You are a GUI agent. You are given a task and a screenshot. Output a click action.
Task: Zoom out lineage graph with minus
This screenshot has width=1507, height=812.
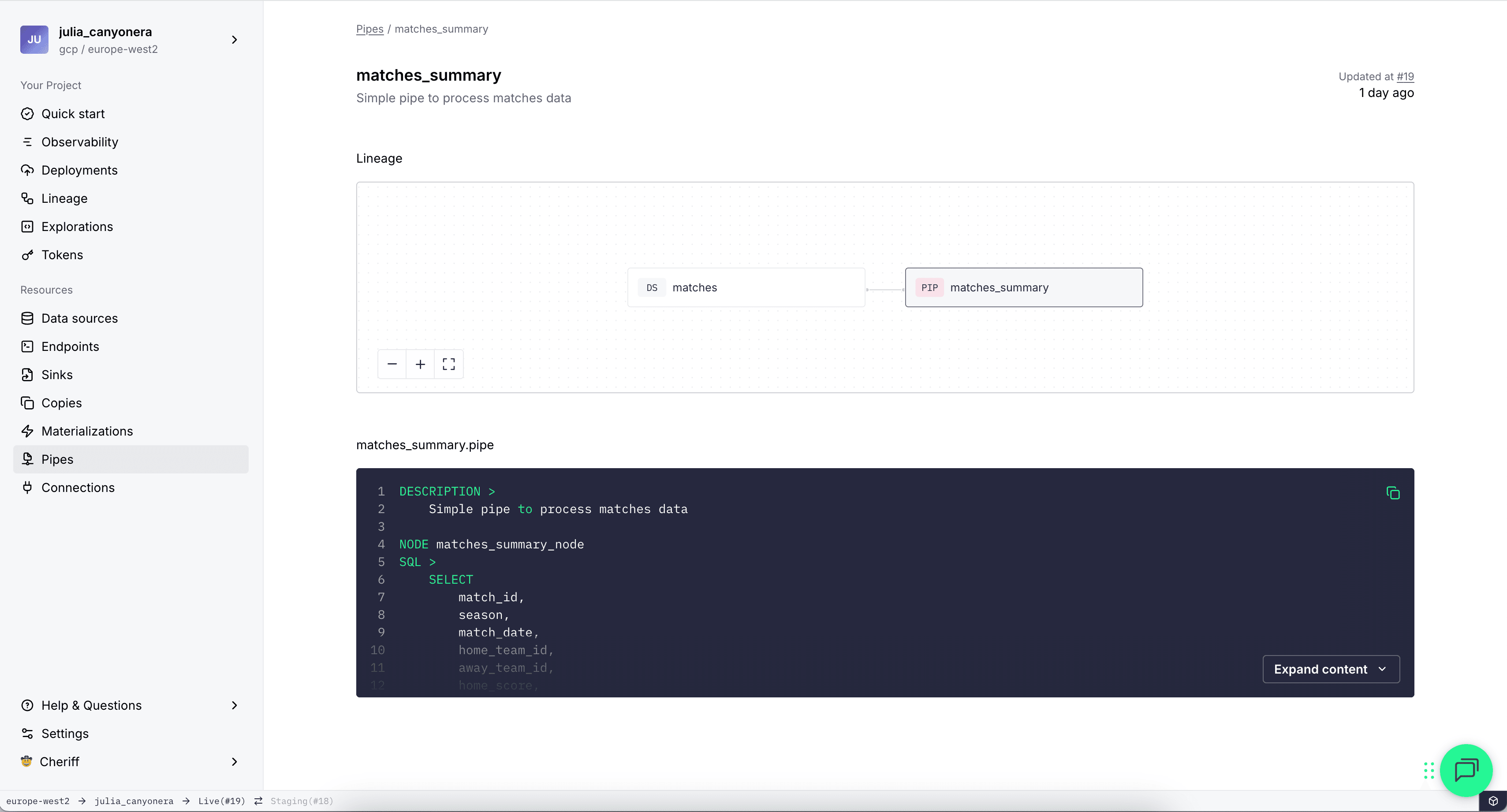(x=392, y=365)
